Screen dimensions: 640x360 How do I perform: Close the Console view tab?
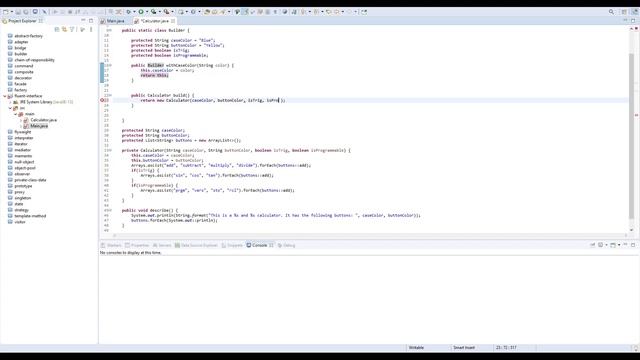pyautogui.click(x=271, y=245)
